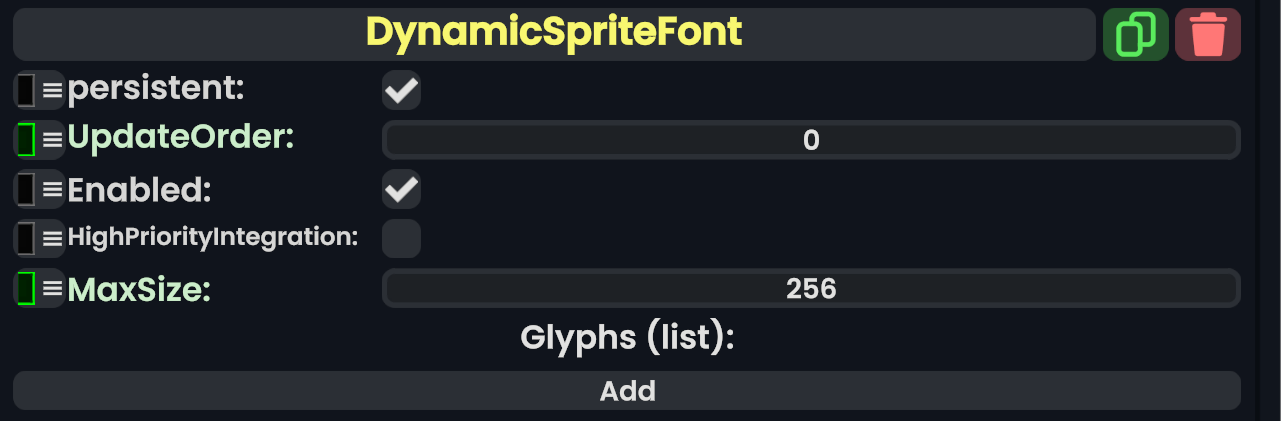Click the red trash delete icon

(1208, 35)
